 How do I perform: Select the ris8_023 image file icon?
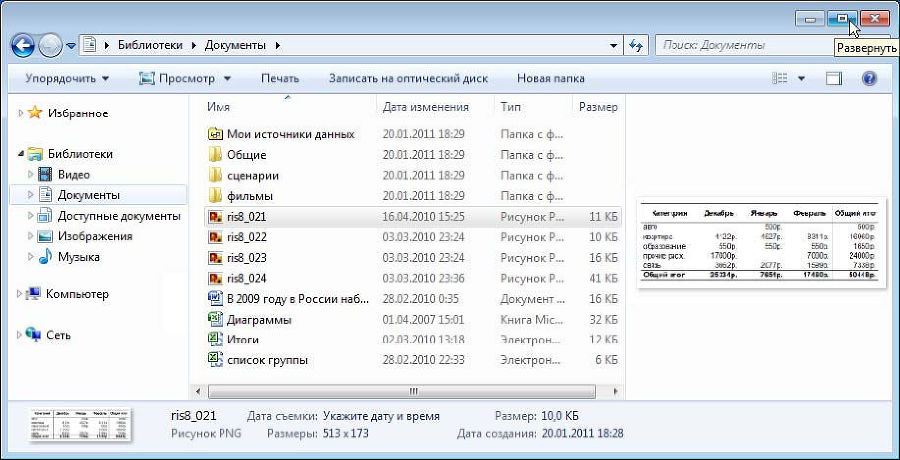[x=215, y=258]
